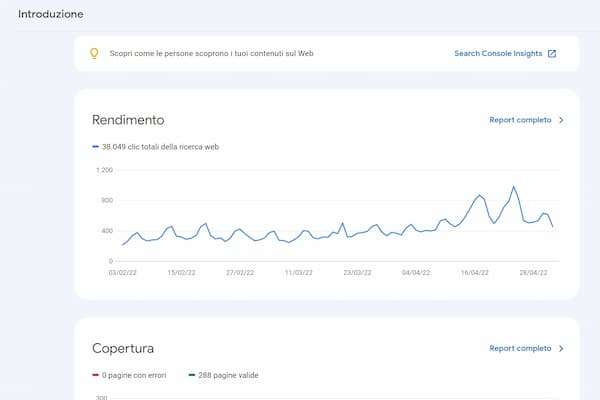Click the chevron arrow in the Copertura card

[x=561, y=348]
